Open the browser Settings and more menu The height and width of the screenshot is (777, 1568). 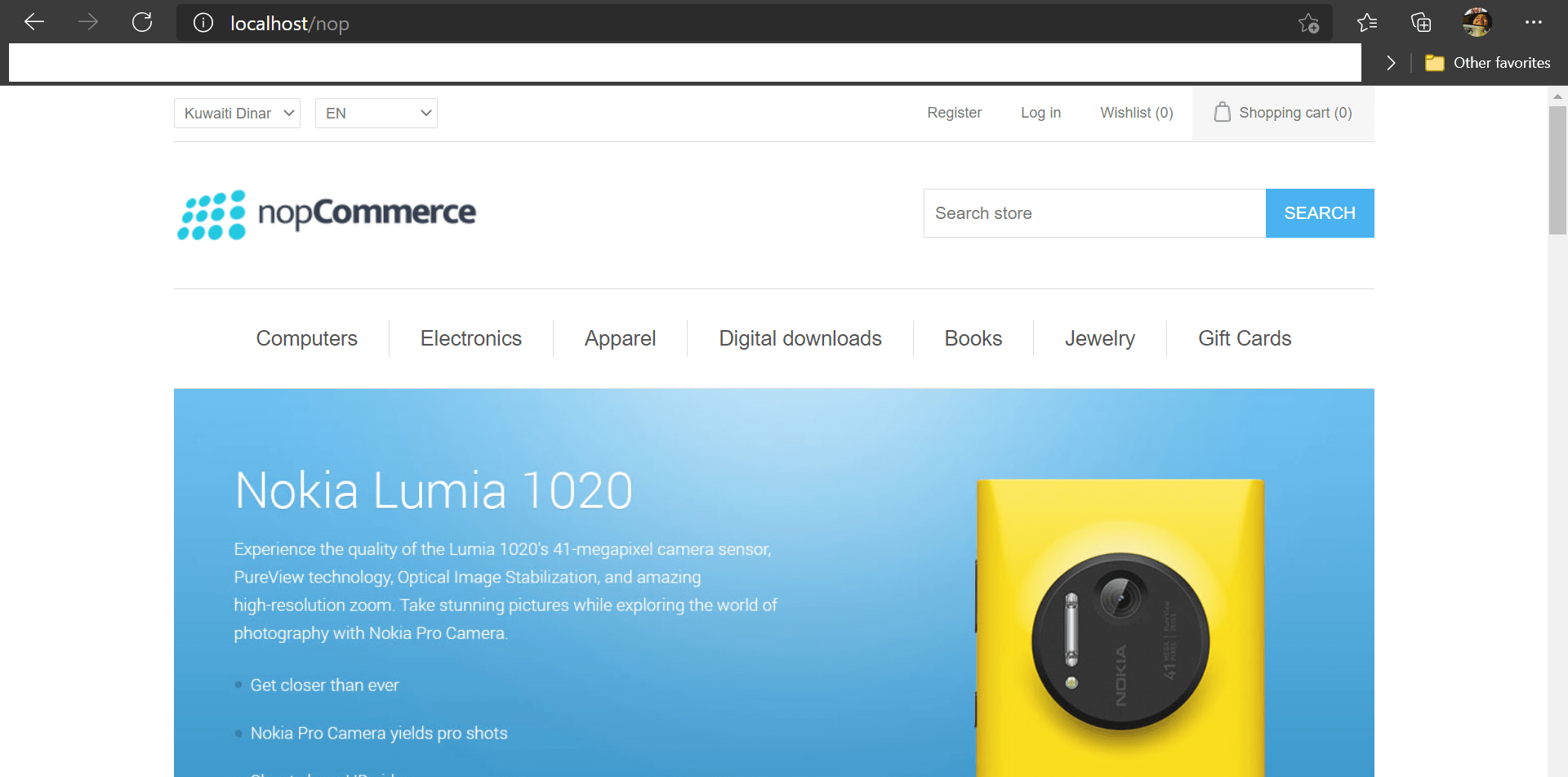click(x=1534, y=22)
